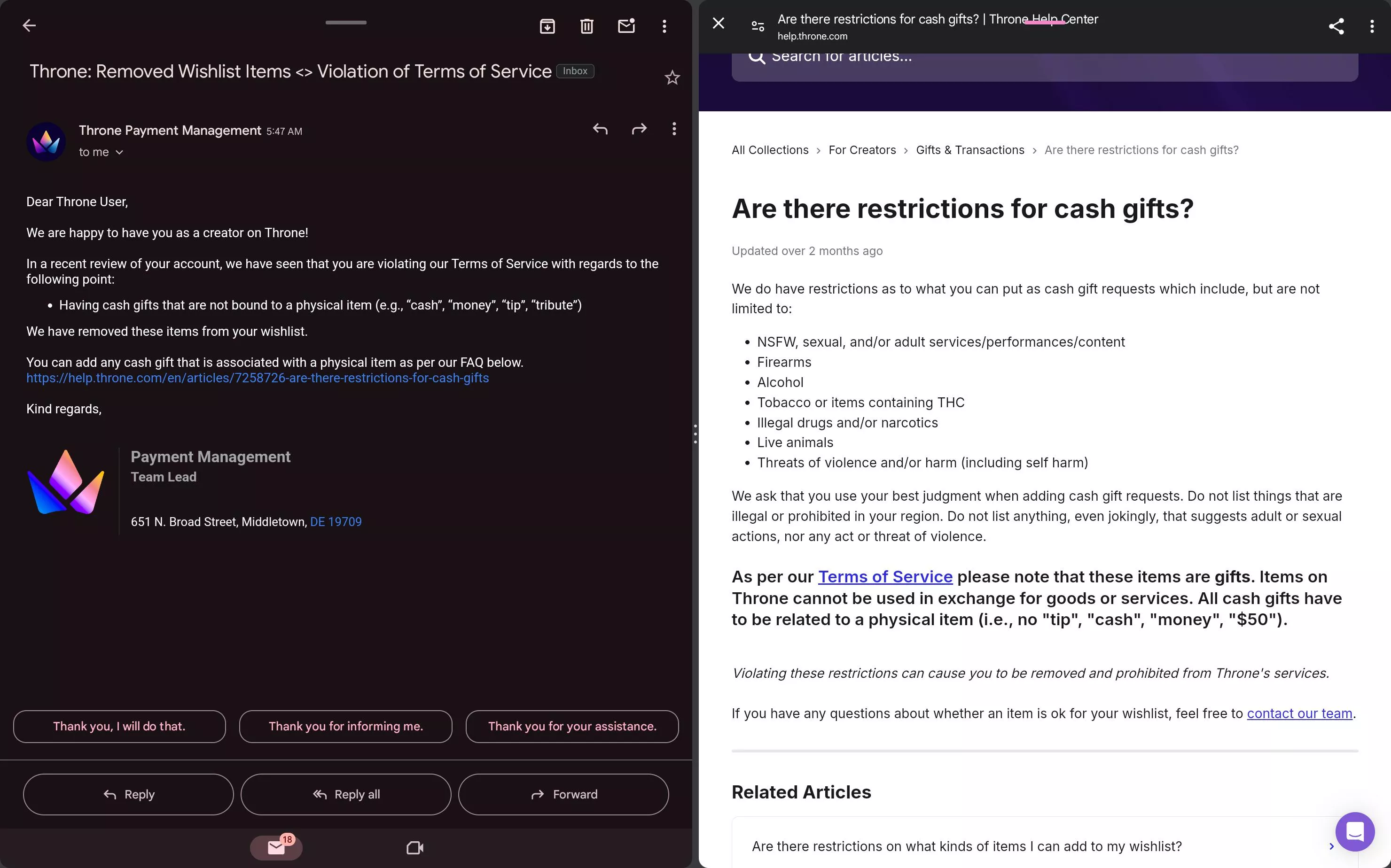Mark the email as unread
Viewport: 1391px width, 868px height.
(x=626, y=26)
